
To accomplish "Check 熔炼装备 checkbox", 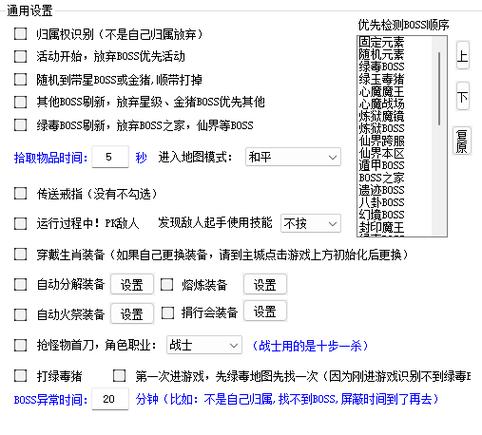I will coord(167,284).
